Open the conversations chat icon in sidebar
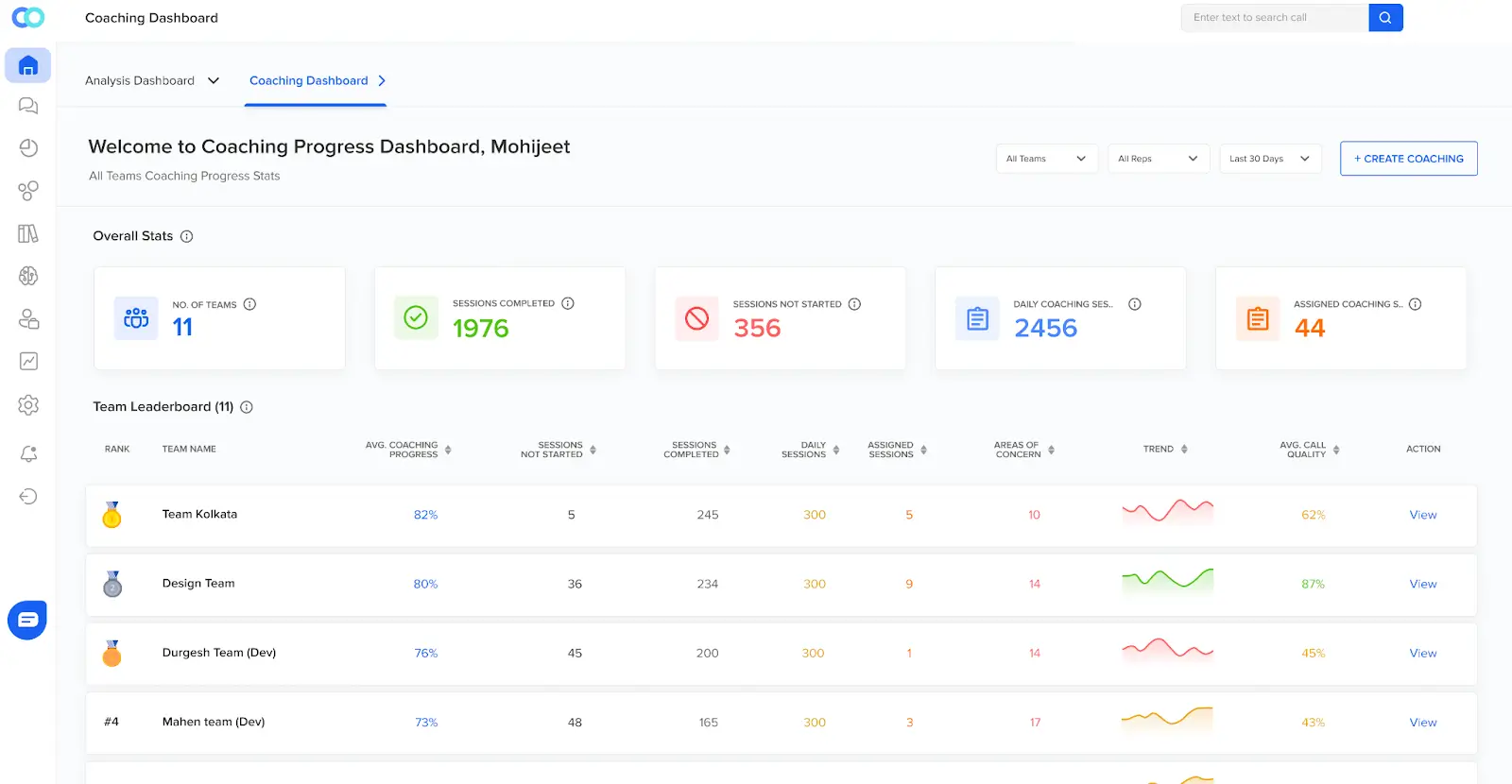 coord(28,106)
